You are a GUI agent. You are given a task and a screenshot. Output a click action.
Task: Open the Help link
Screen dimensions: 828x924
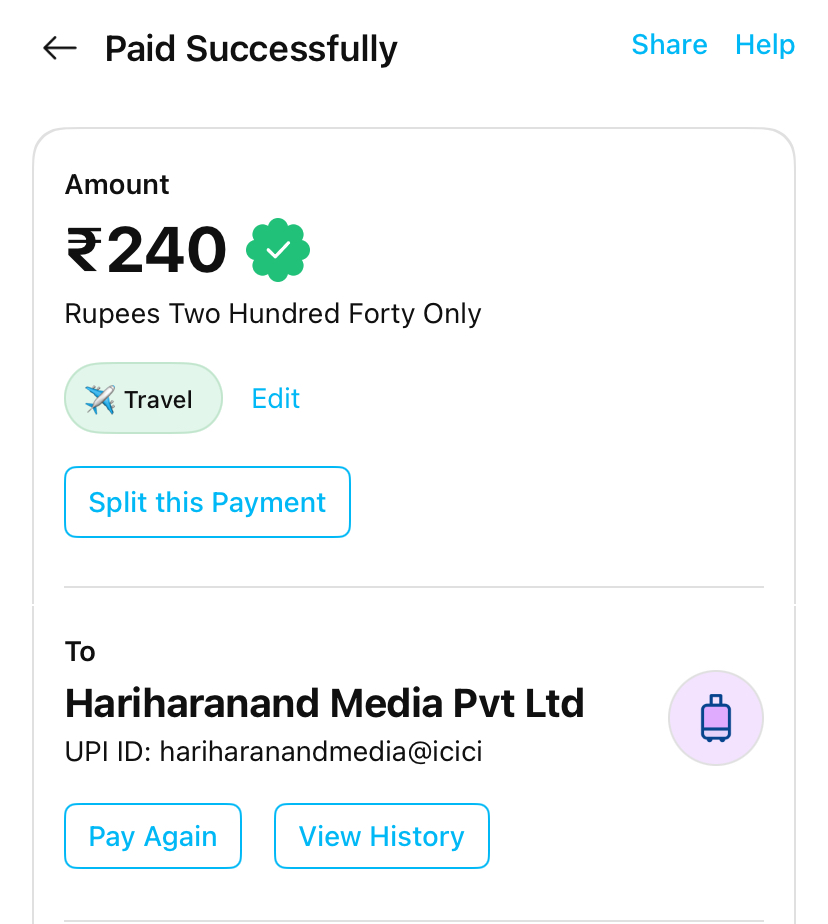point(765,45)
